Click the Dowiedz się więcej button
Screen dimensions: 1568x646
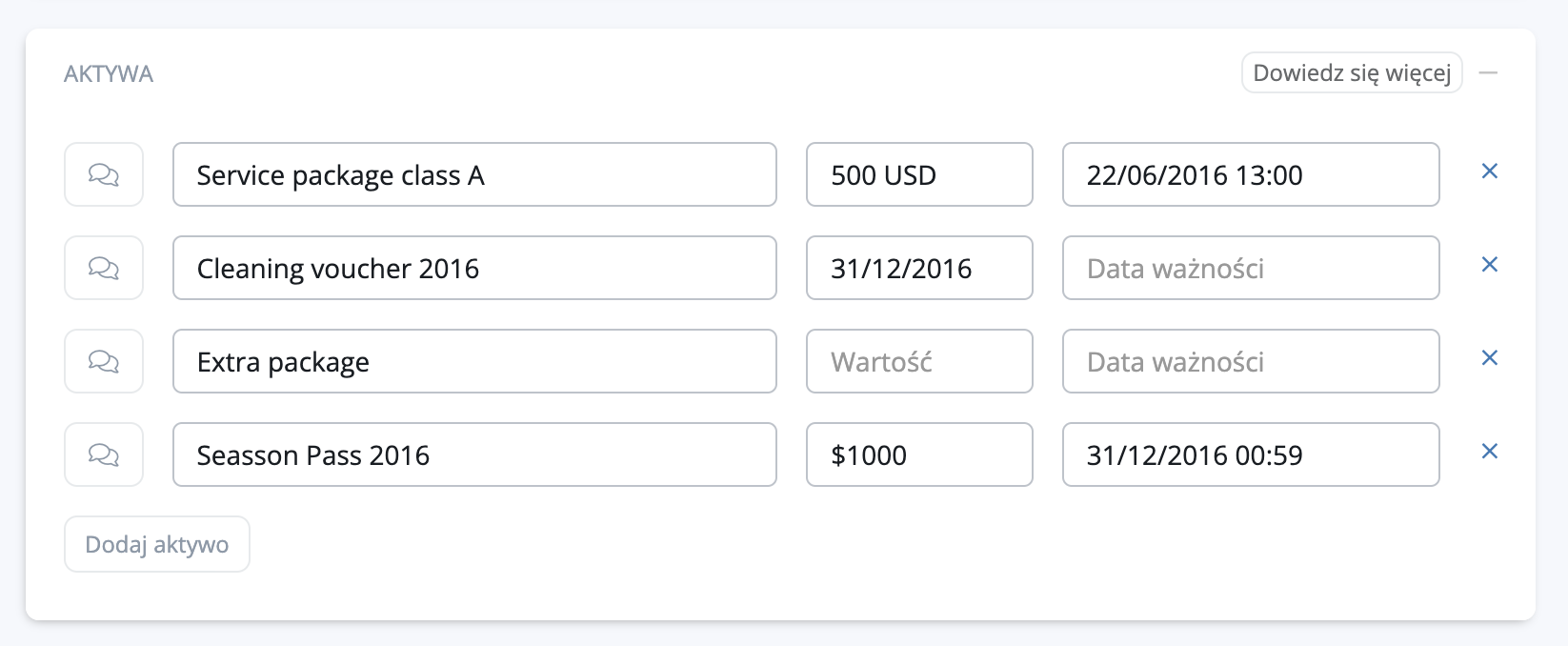(1352, 73)
